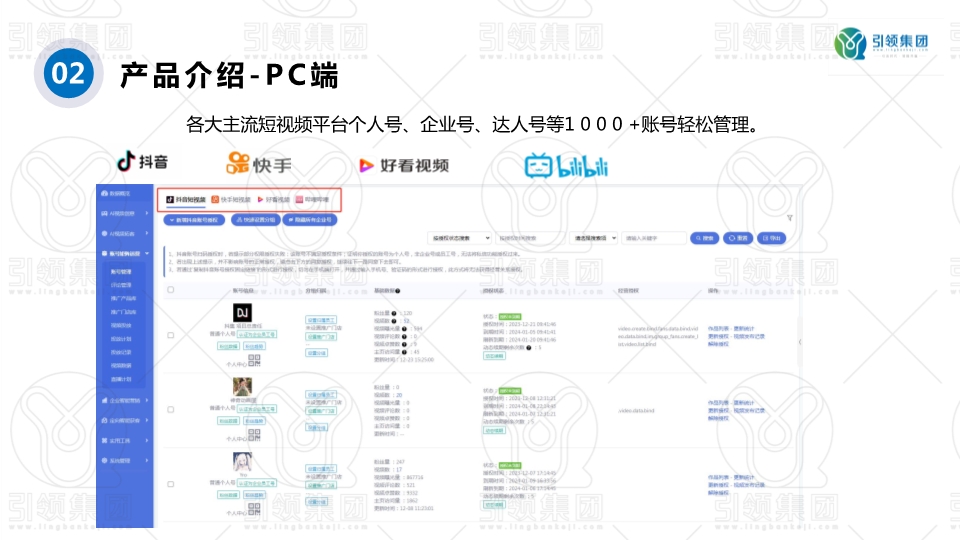Image resolution: width=960 pixels, height=540 pixels.
Task: Click the anime-girl avatar of the 247-fans account
Action: 242,462
